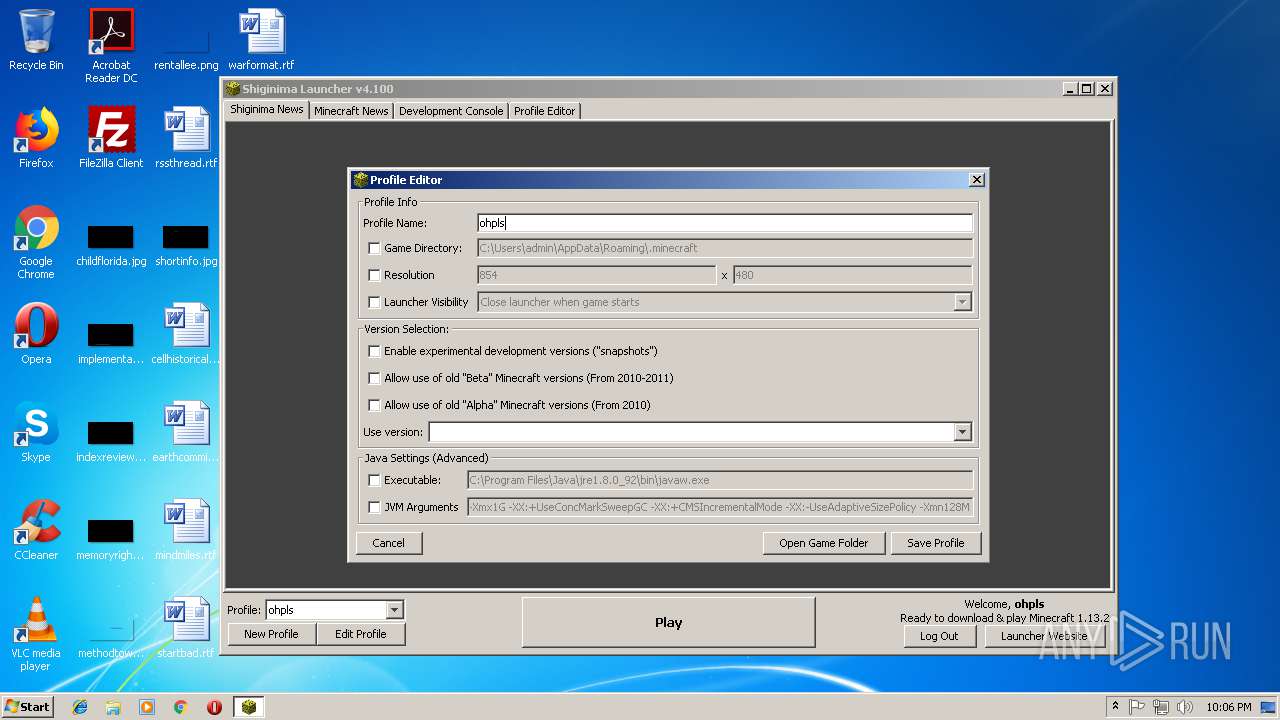The width and height of the screenshot is (1280, 720).
Task: Open Internet Explorer from the taskbar
Action: (x=80, y=707)
